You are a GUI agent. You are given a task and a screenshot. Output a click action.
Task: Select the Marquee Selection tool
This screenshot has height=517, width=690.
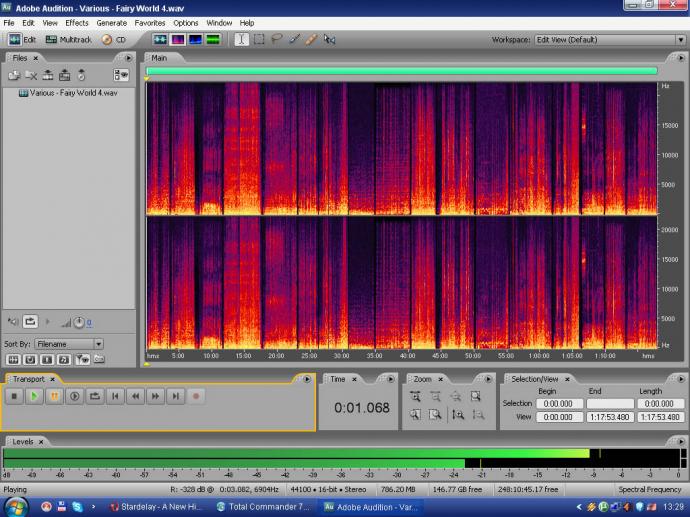pos(259,40)
